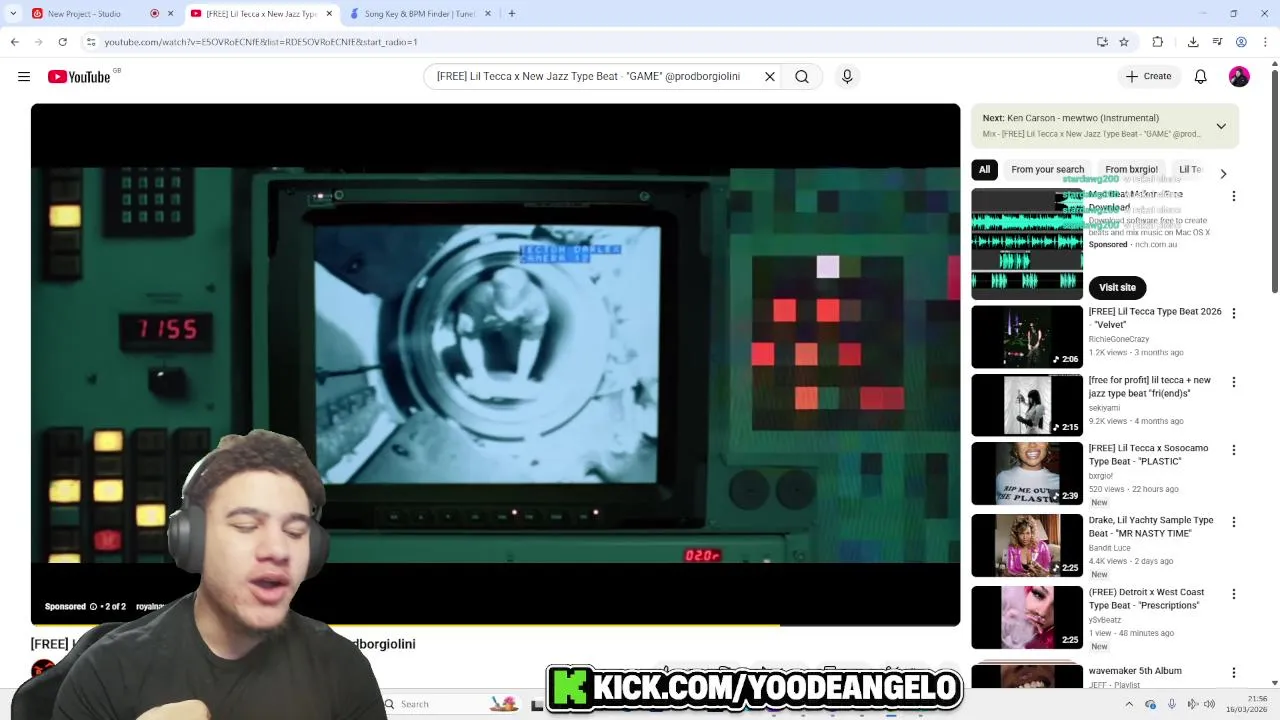Go back with the browser back arrow
Viewport: 1280px width, 720px height.
tap(14, 42)
